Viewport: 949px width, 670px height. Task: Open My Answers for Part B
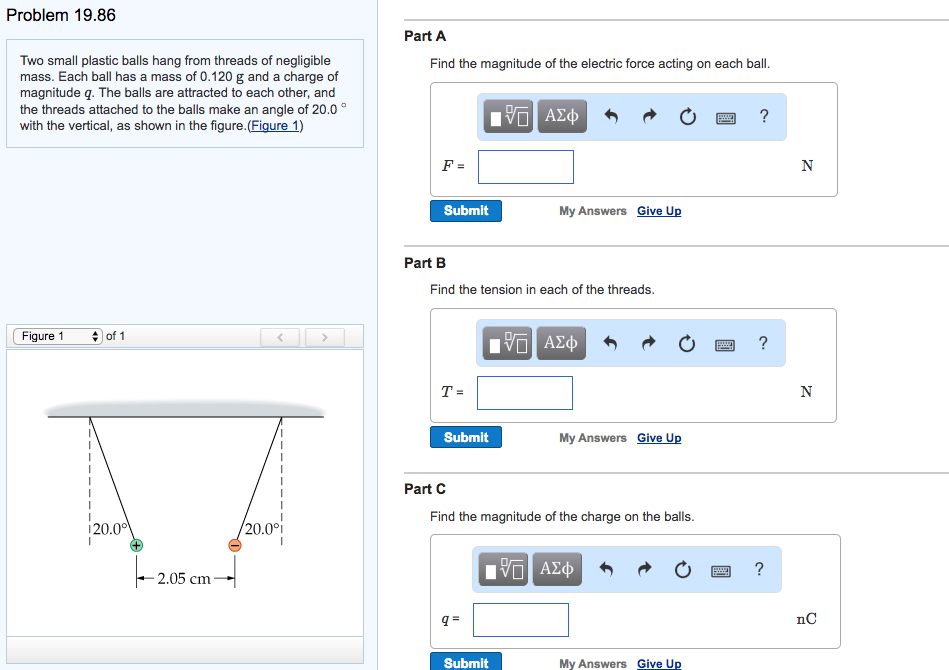pyautogui.click(x=593, y=438)
